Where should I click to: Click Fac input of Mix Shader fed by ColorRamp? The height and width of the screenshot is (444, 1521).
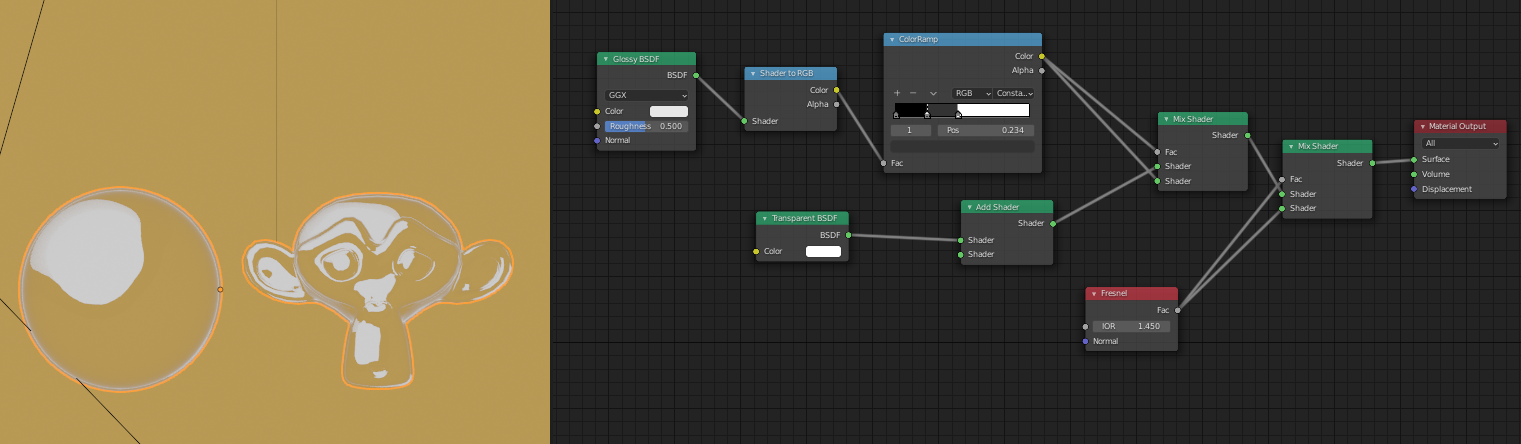tap(1158, 152)
